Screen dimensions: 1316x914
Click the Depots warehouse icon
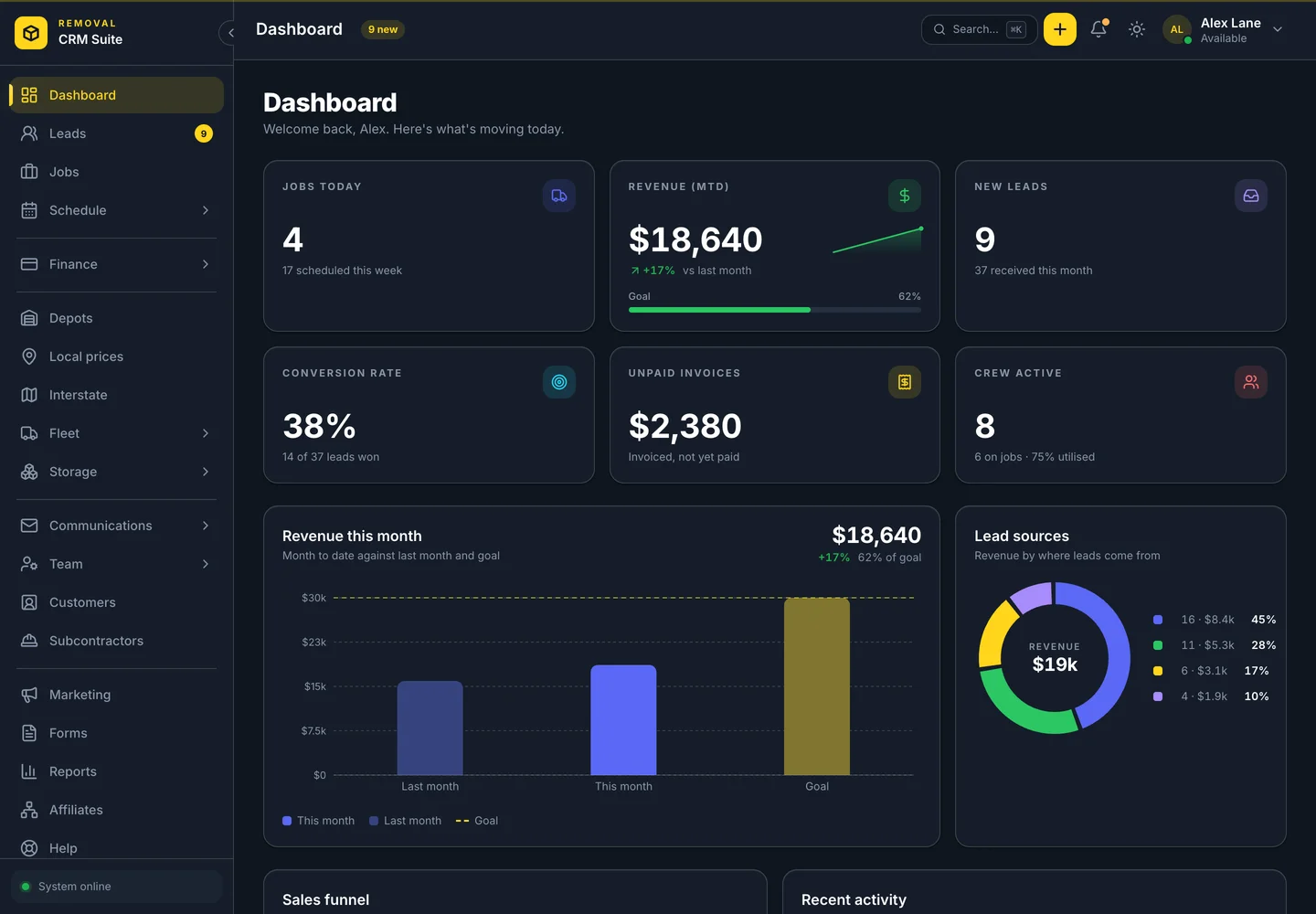[29, 318]
